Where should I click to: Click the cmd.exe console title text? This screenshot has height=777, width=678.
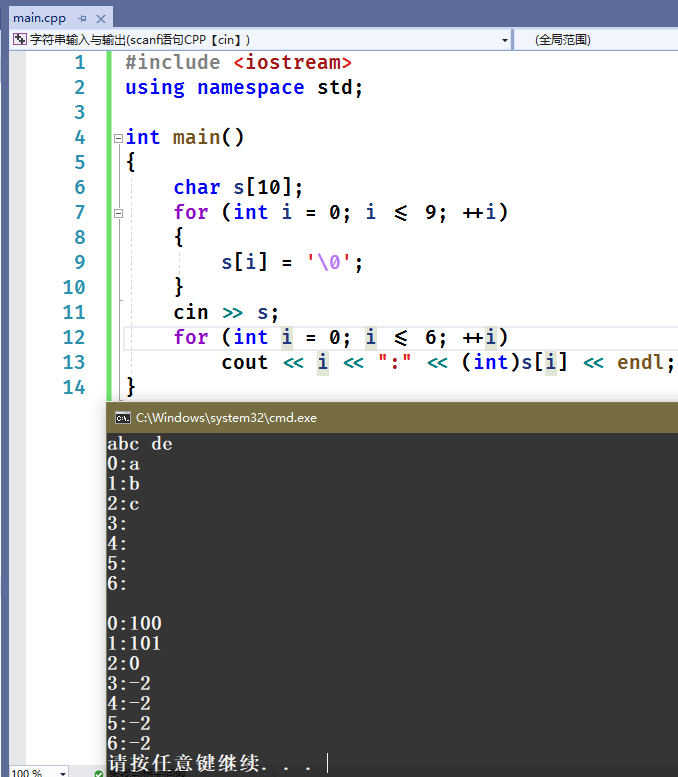click(x=226, y=418)
